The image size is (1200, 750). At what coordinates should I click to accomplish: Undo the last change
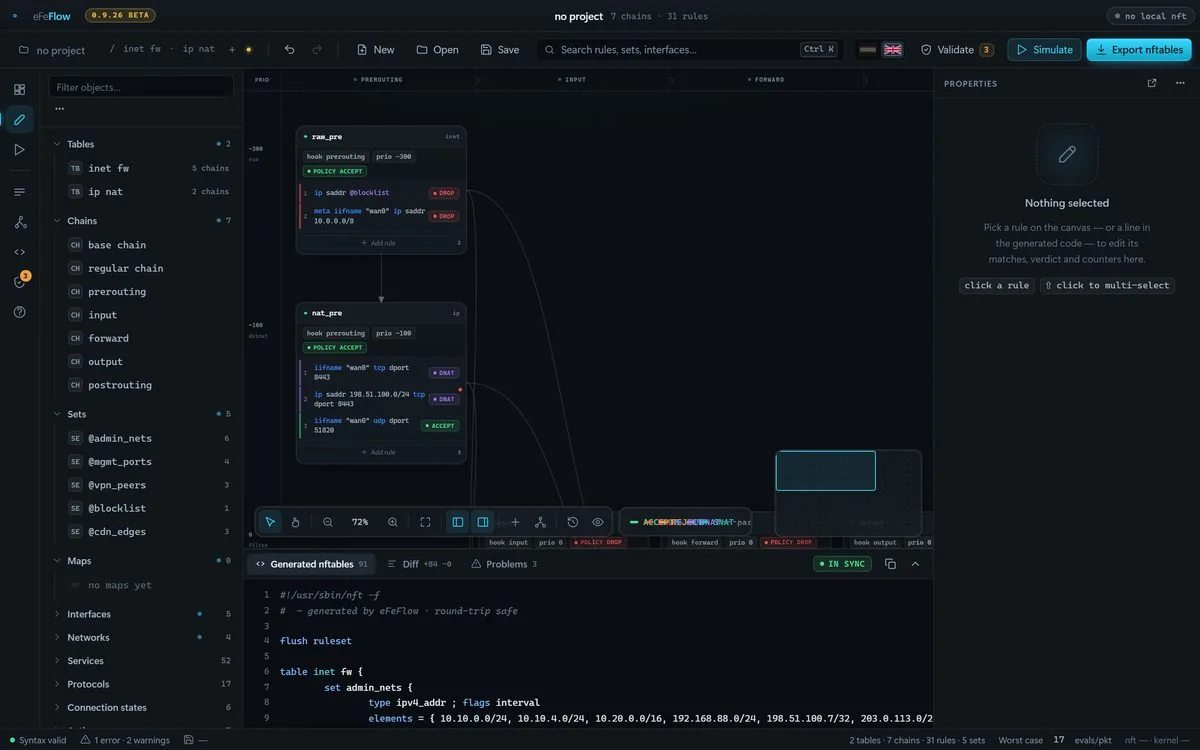pos(289,50)
